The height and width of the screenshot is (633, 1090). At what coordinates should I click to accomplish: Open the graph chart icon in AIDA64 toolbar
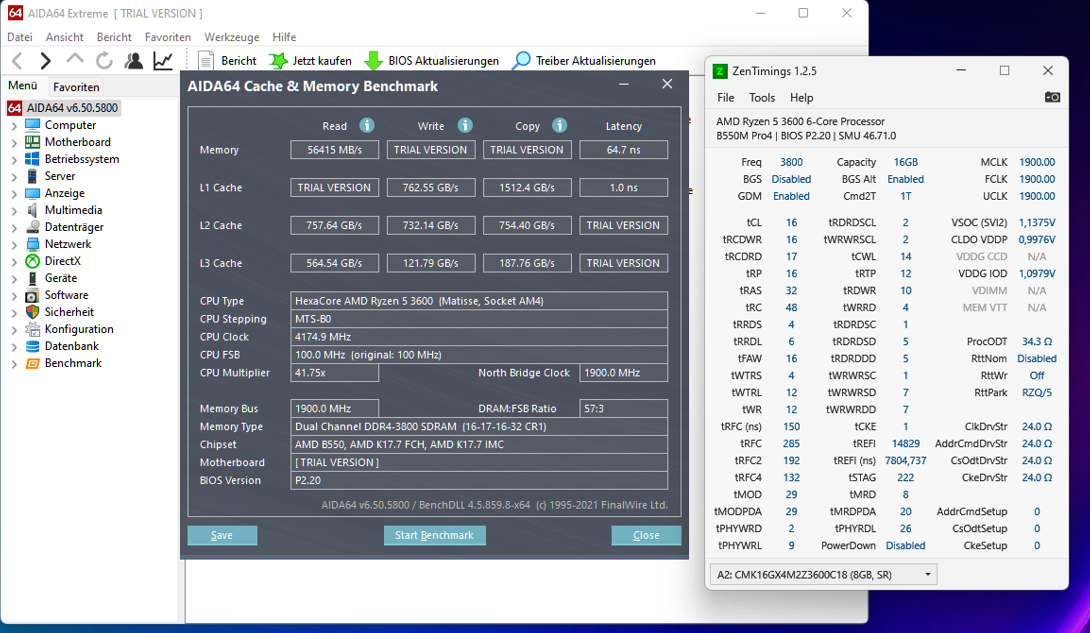(163, 61)
